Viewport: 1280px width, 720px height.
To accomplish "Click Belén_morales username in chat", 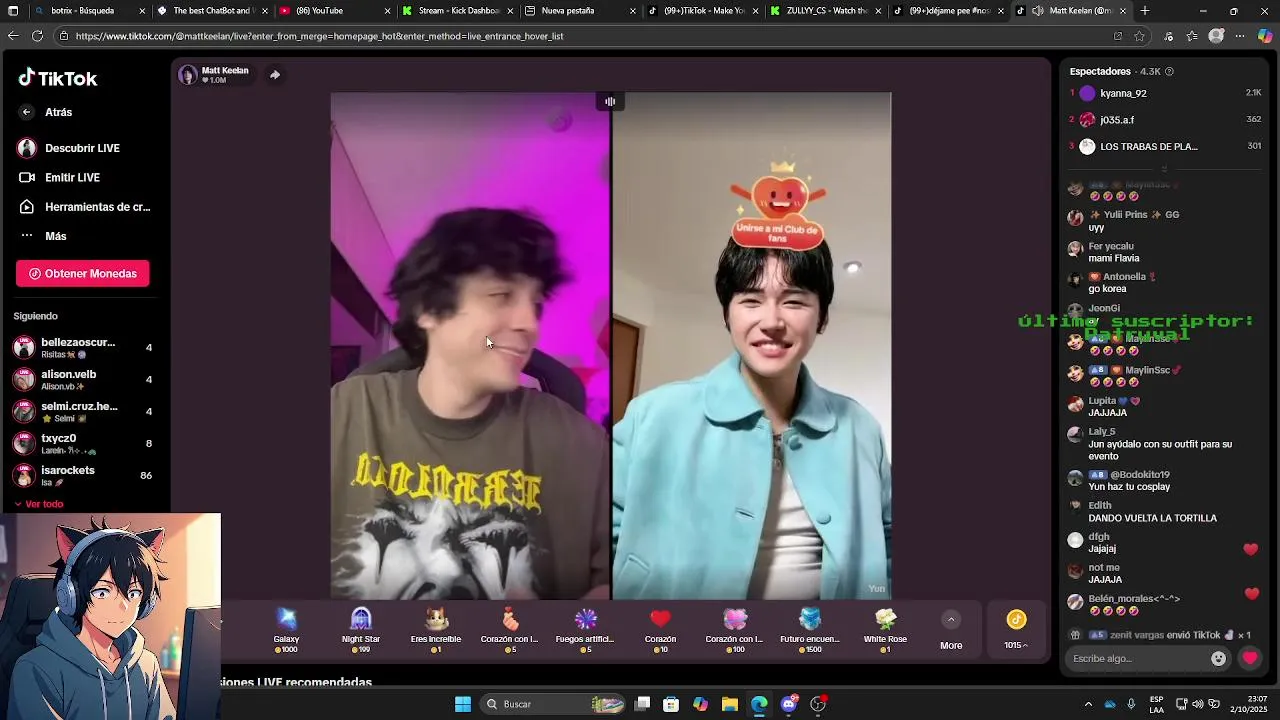I will [1134, 599].
